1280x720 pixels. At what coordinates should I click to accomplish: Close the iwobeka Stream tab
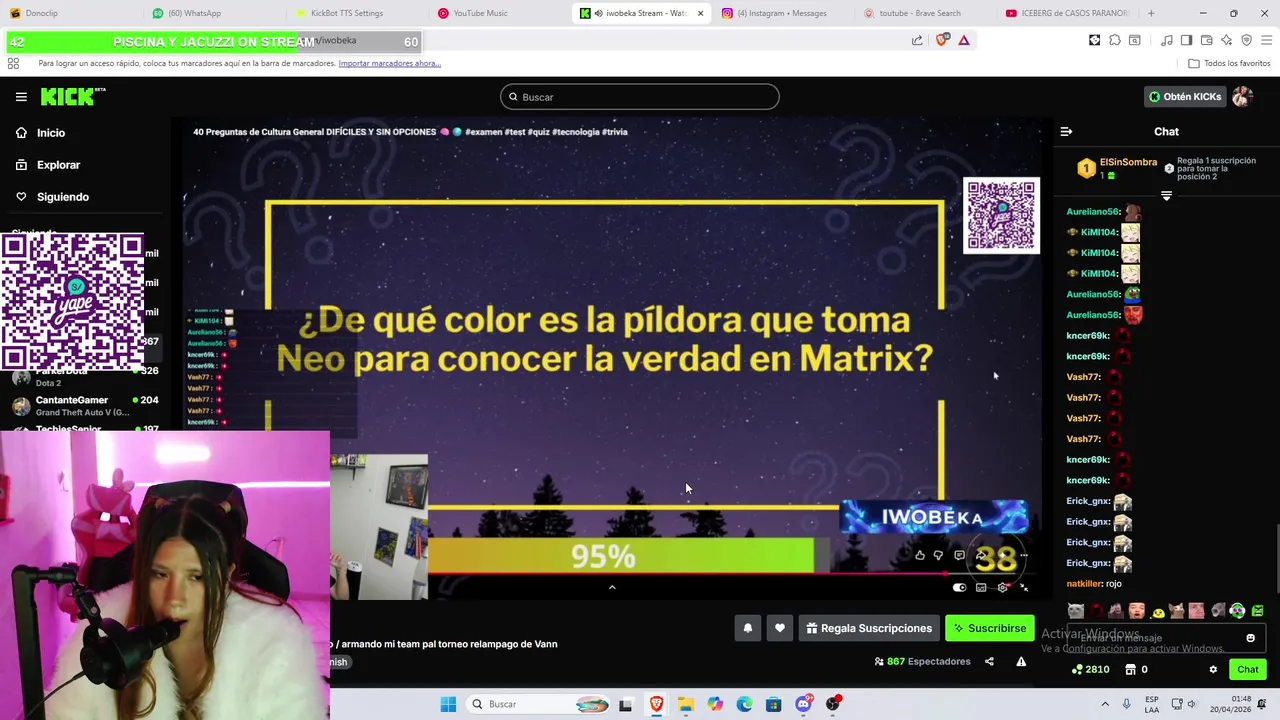pos(700,13)
